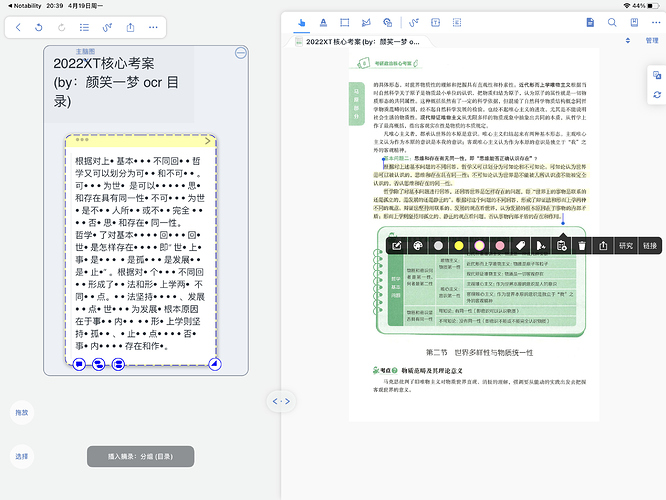
Task: Pick the yellow highlight color
Action: 458,245
